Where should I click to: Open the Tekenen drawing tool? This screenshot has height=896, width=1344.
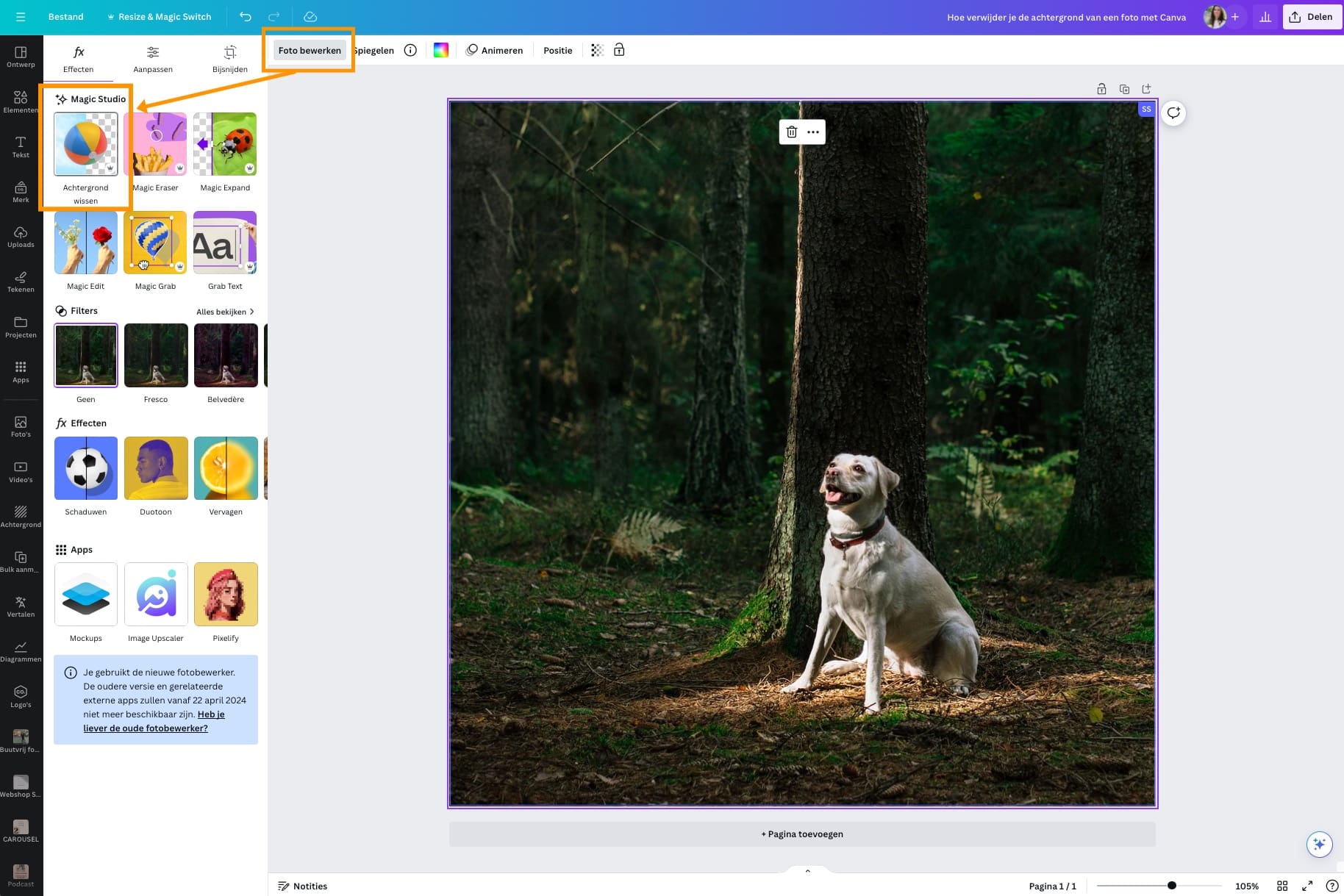[21, 282]
